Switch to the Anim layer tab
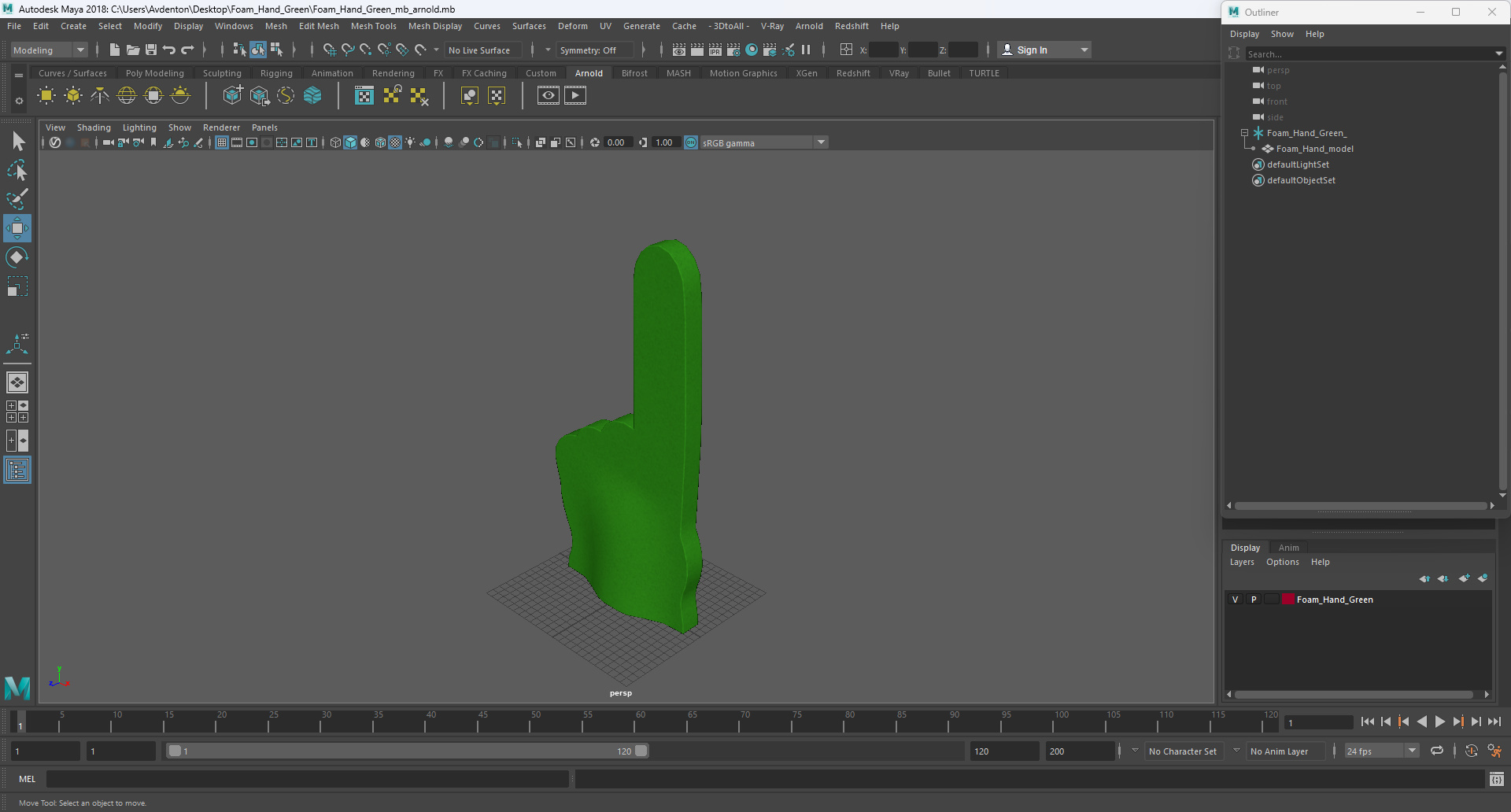 tap(1288, 548)
